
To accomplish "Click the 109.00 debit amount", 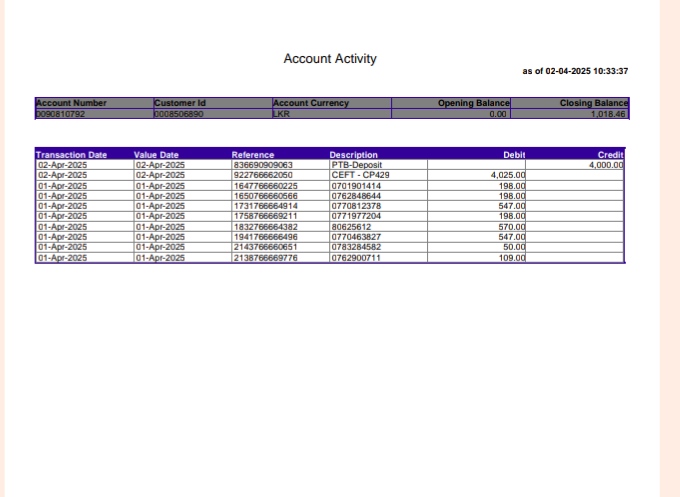I will (514, 258).
